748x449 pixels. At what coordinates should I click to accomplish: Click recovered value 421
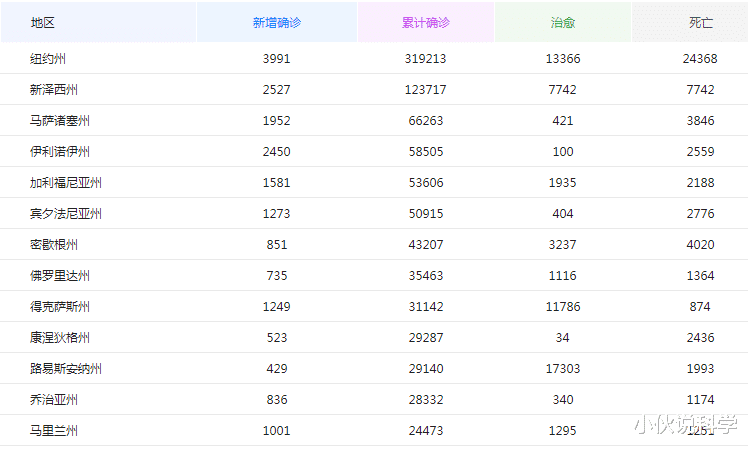563,121
